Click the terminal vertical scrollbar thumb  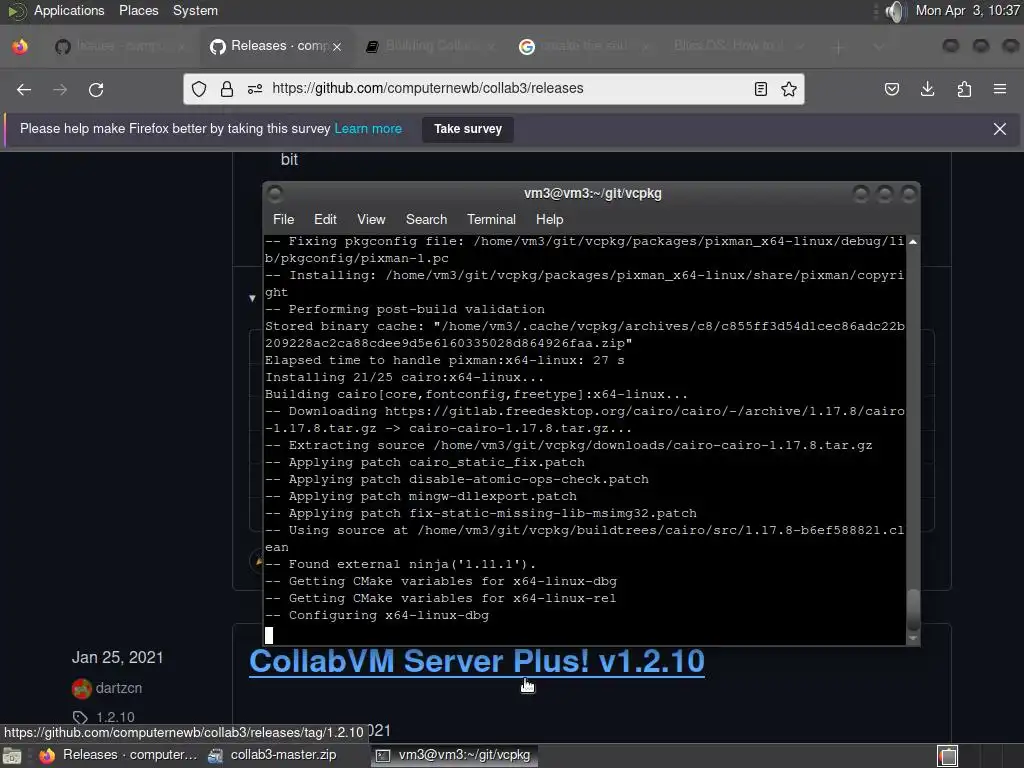pos(913,610)
